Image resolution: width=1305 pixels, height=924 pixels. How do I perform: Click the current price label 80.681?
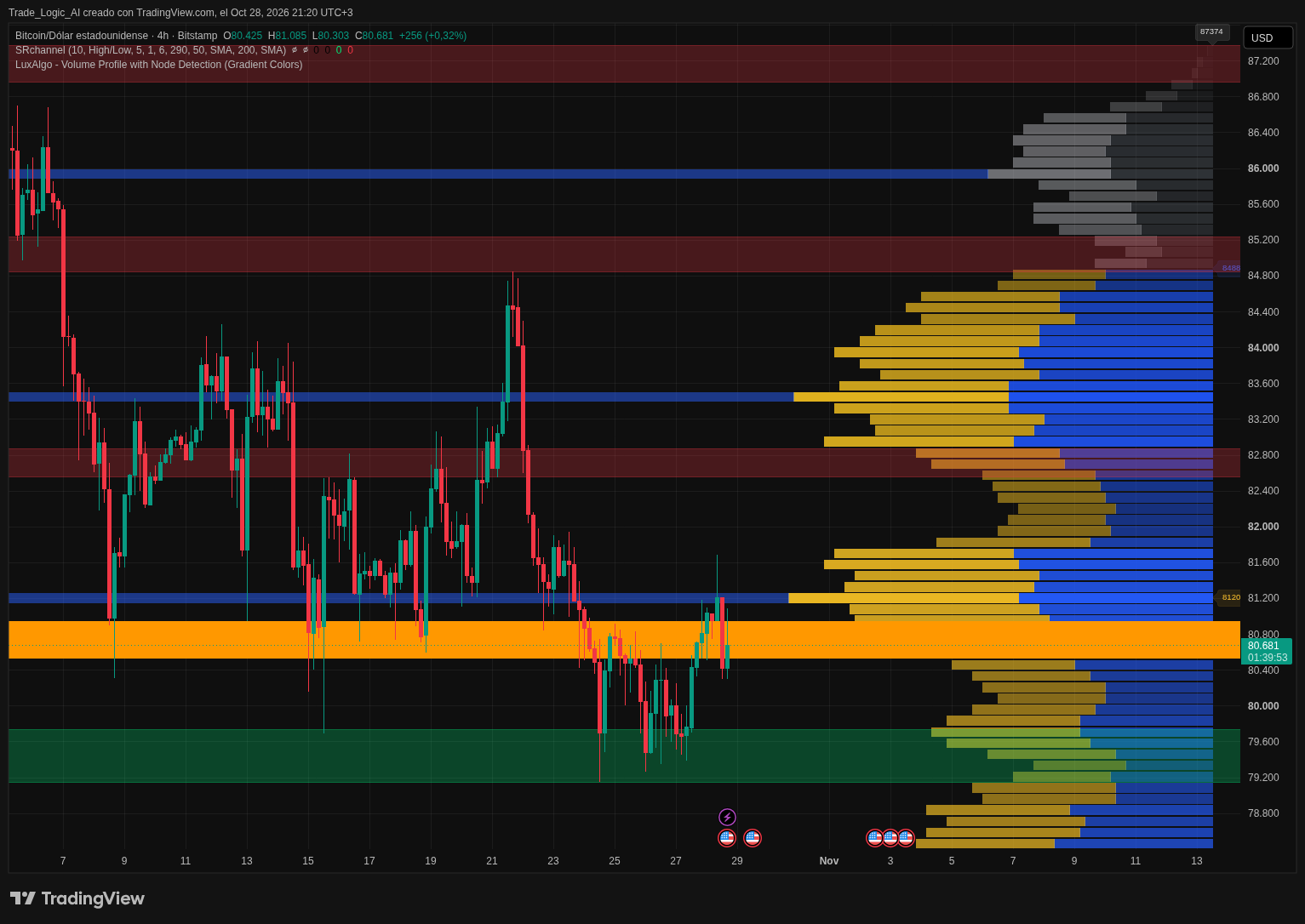tap(1263, 646)
